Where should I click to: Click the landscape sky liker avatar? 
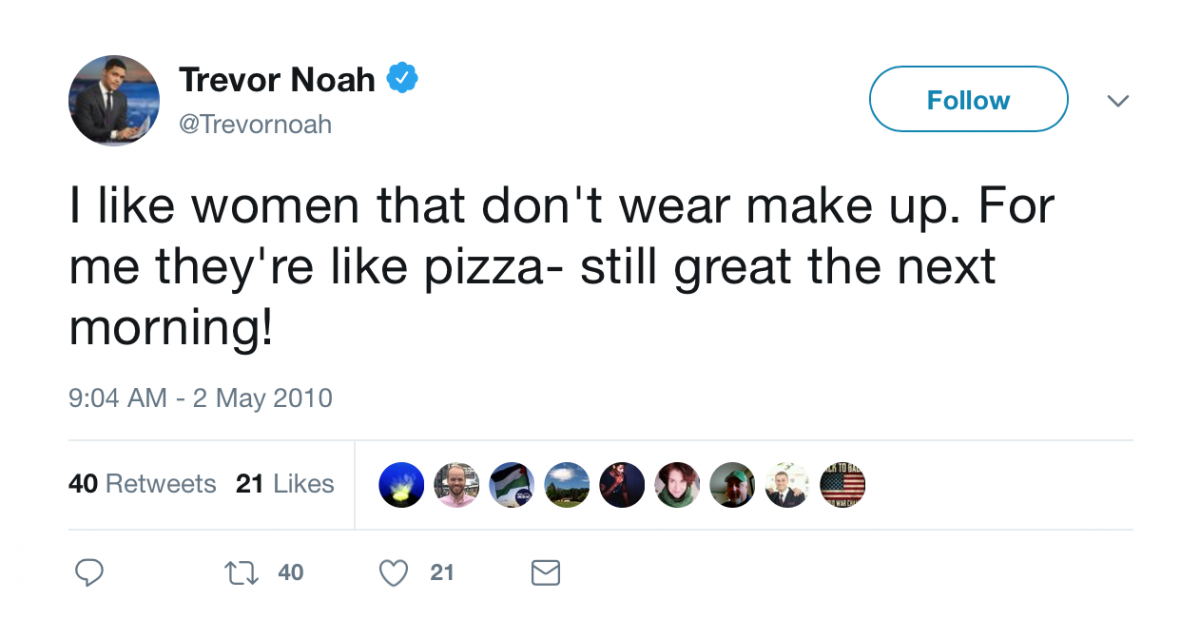(567, 485)
